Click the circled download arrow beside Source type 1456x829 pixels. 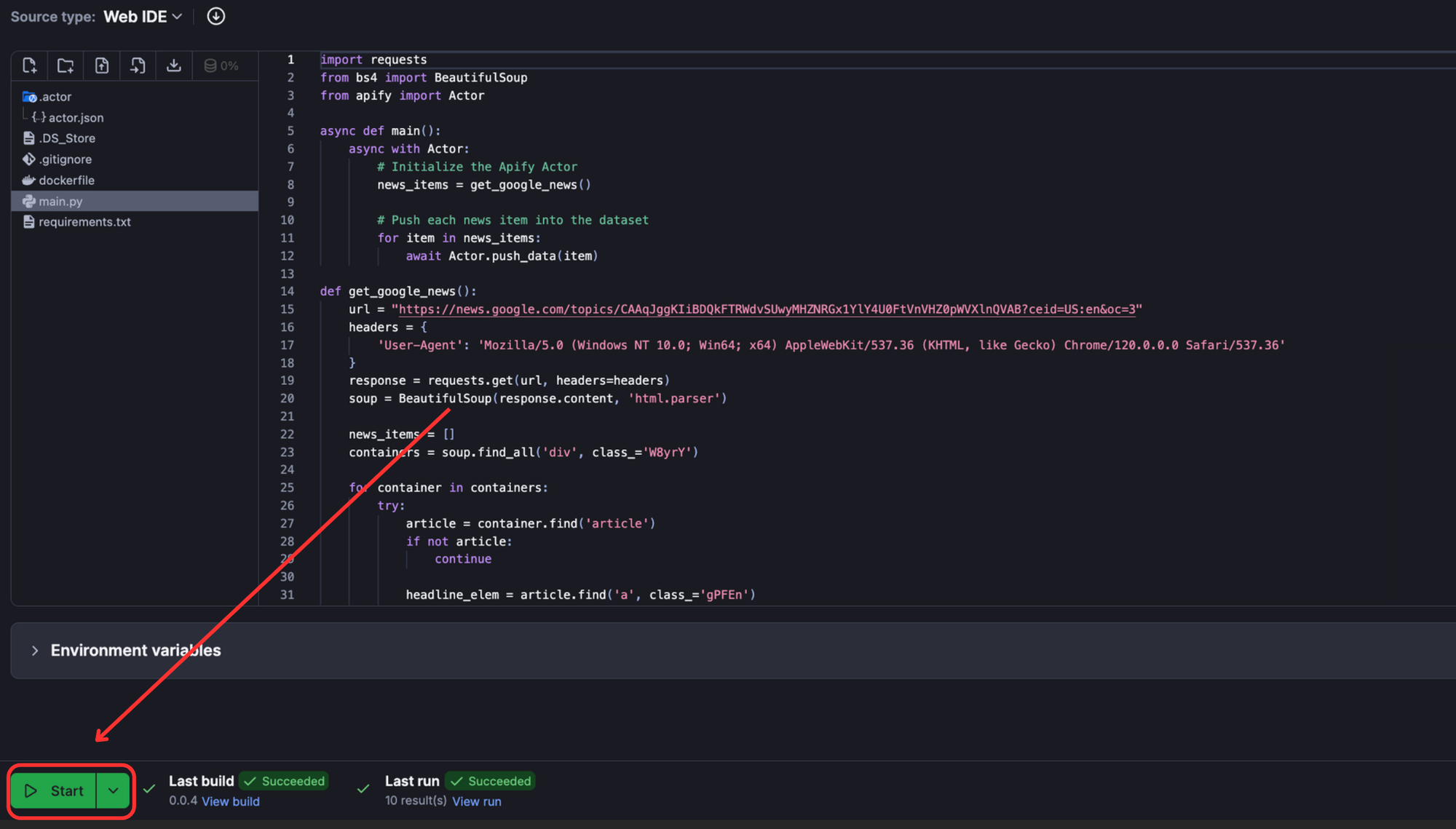215,16
